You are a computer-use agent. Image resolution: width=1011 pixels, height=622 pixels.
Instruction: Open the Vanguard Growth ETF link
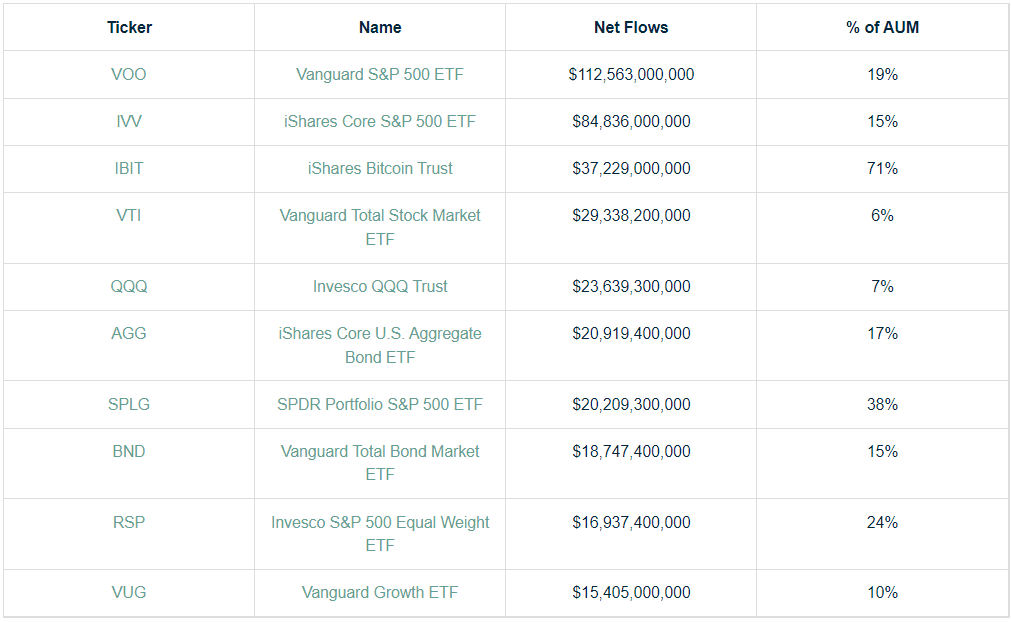pyautogui.click(x=380, y=593)
